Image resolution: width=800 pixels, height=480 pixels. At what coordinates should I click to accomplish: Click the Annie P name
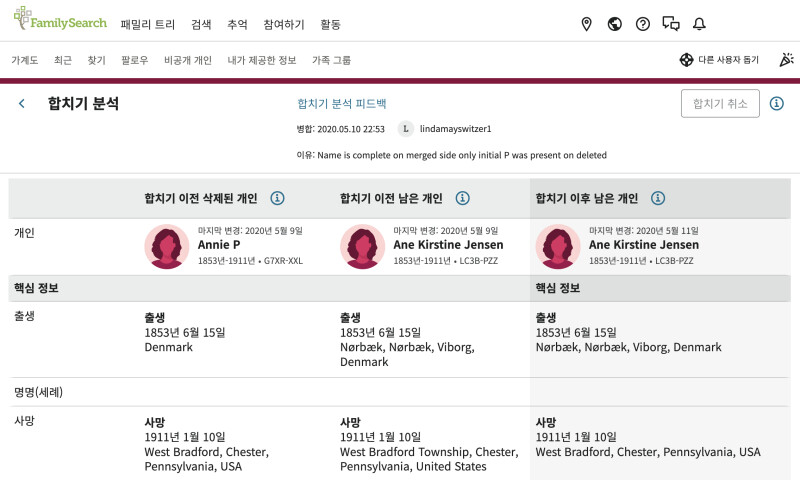point(219,245)
